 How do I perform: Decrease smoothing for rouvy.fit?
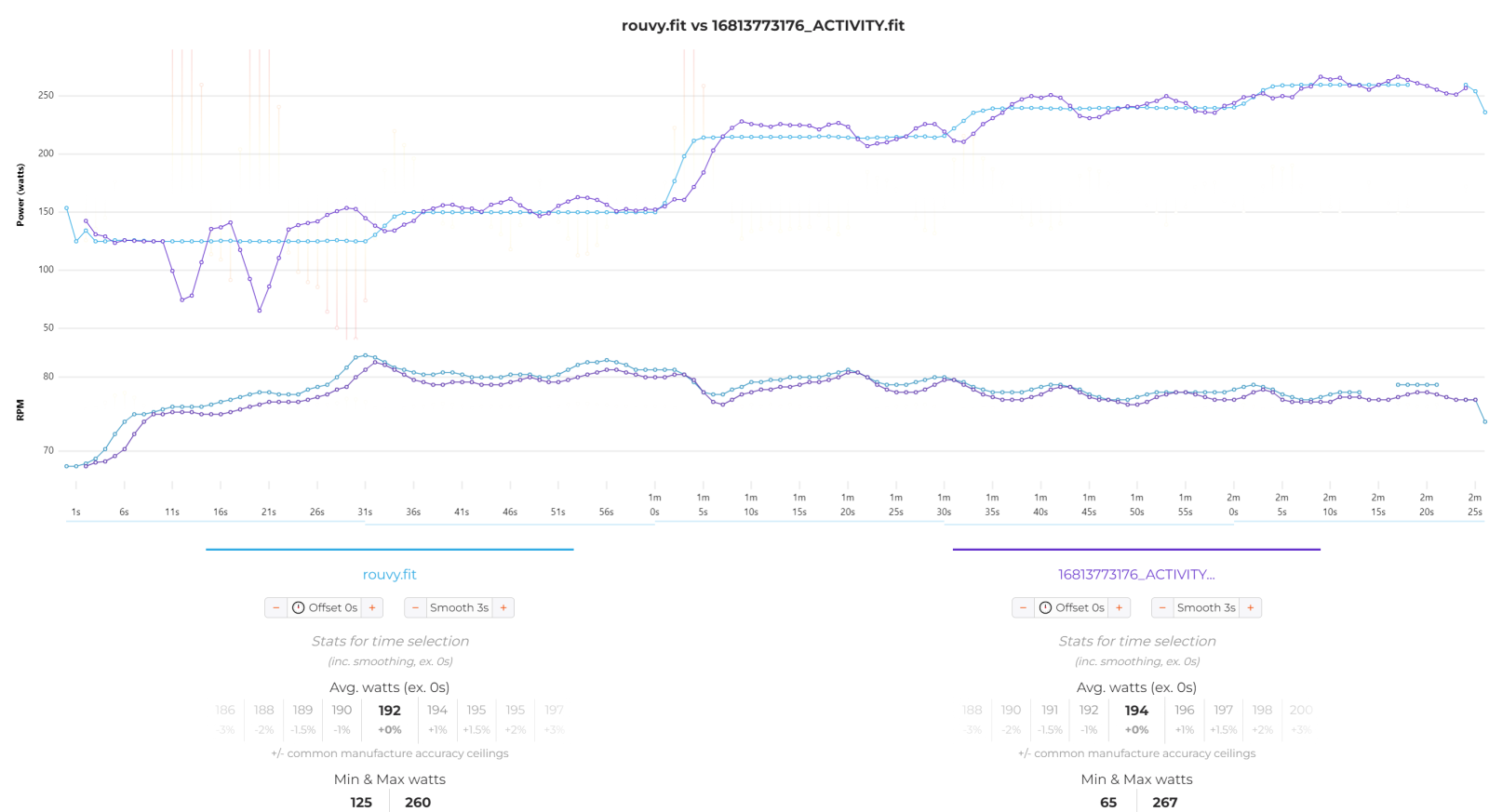tap(415, 607)
